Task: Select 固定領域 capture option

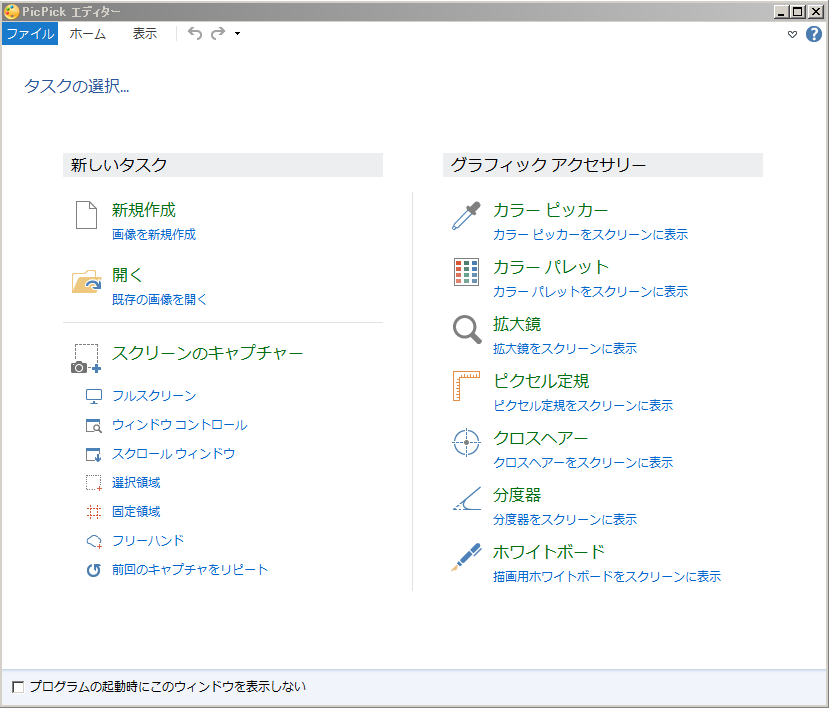Action: (136, 512)
